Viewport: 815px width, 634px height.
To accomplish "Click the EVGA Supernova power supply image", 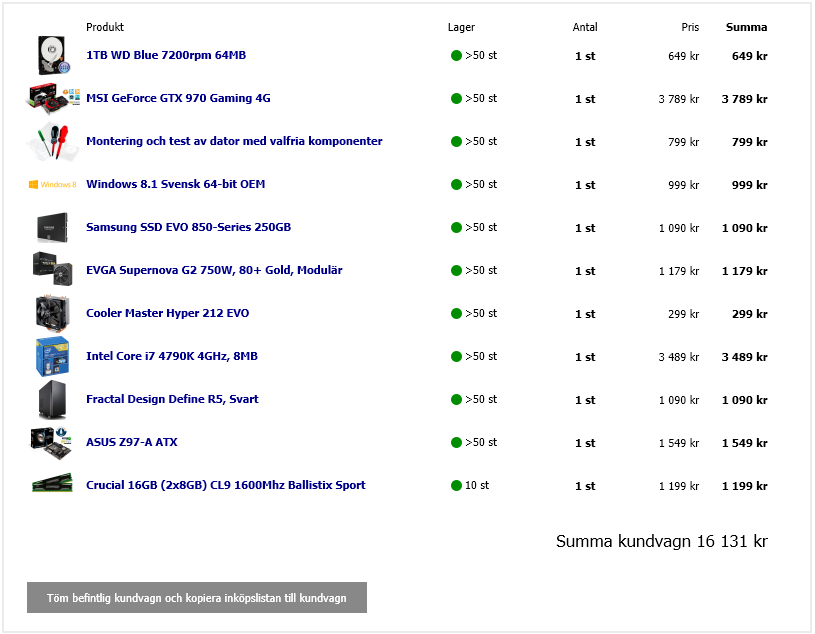I will 52,269.
